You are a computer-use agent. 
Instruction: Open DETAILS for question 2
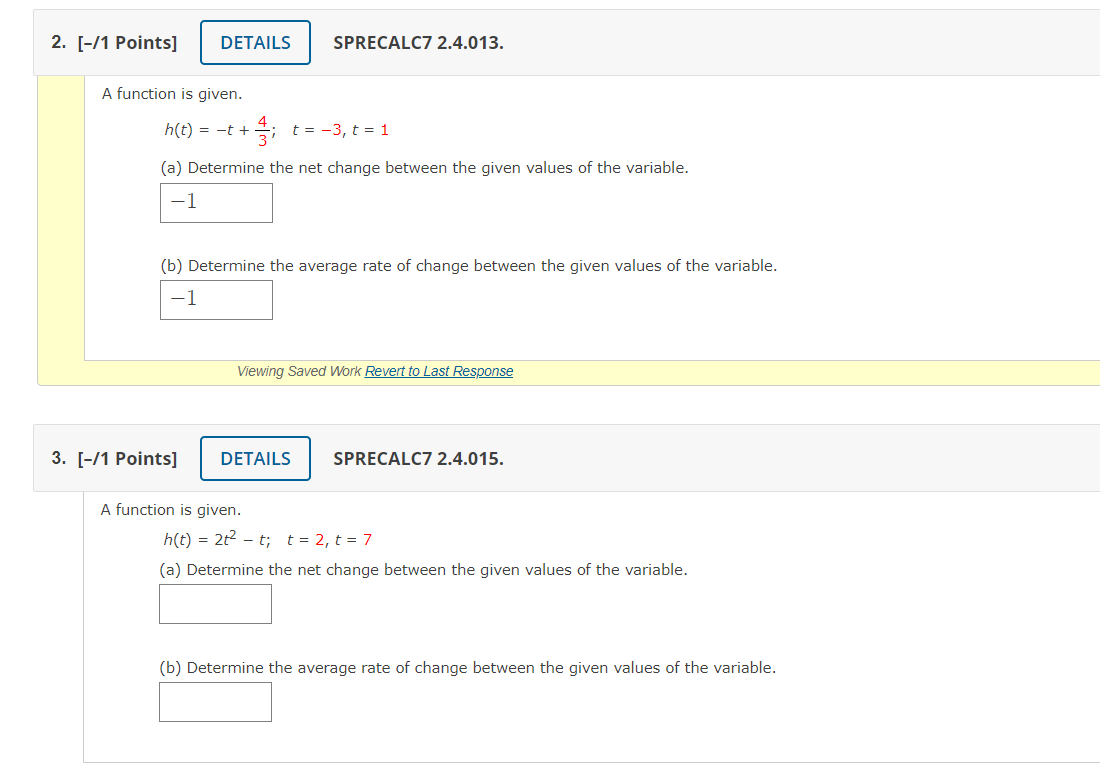(x=255, y=43)
